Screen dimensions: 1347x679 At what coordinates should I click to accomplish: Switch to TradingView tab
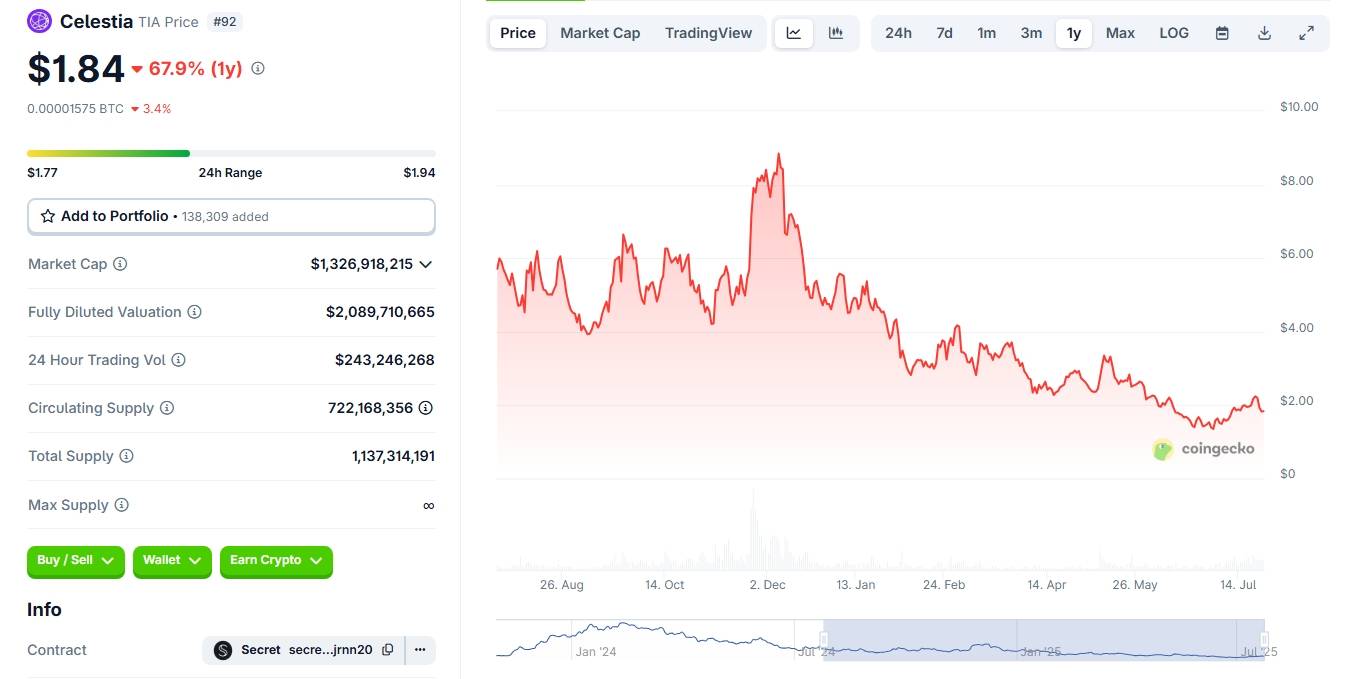(x=708, y=33)
